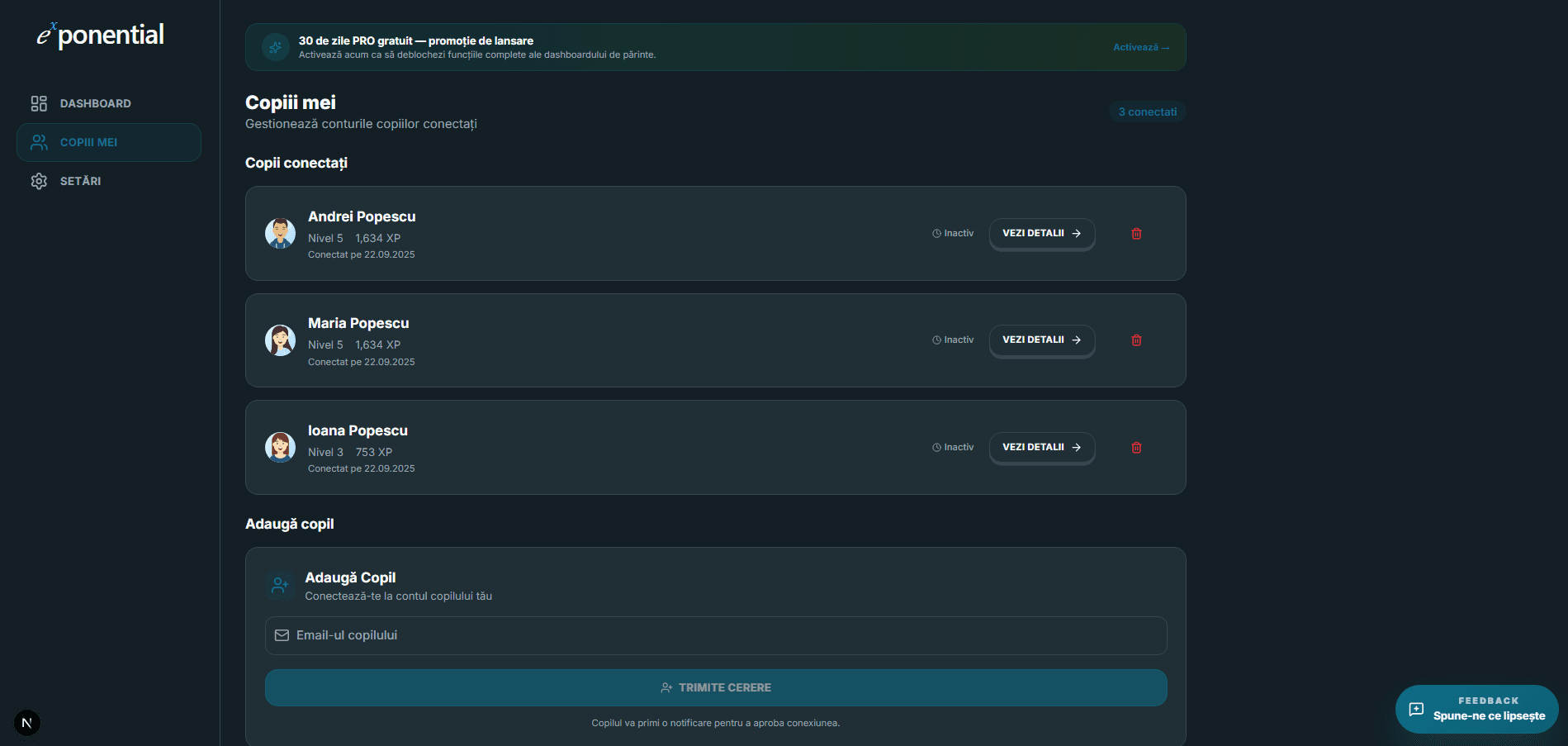Click the name Ioana Popescu
Screen dimensions: 1568x746
[358, 430]
